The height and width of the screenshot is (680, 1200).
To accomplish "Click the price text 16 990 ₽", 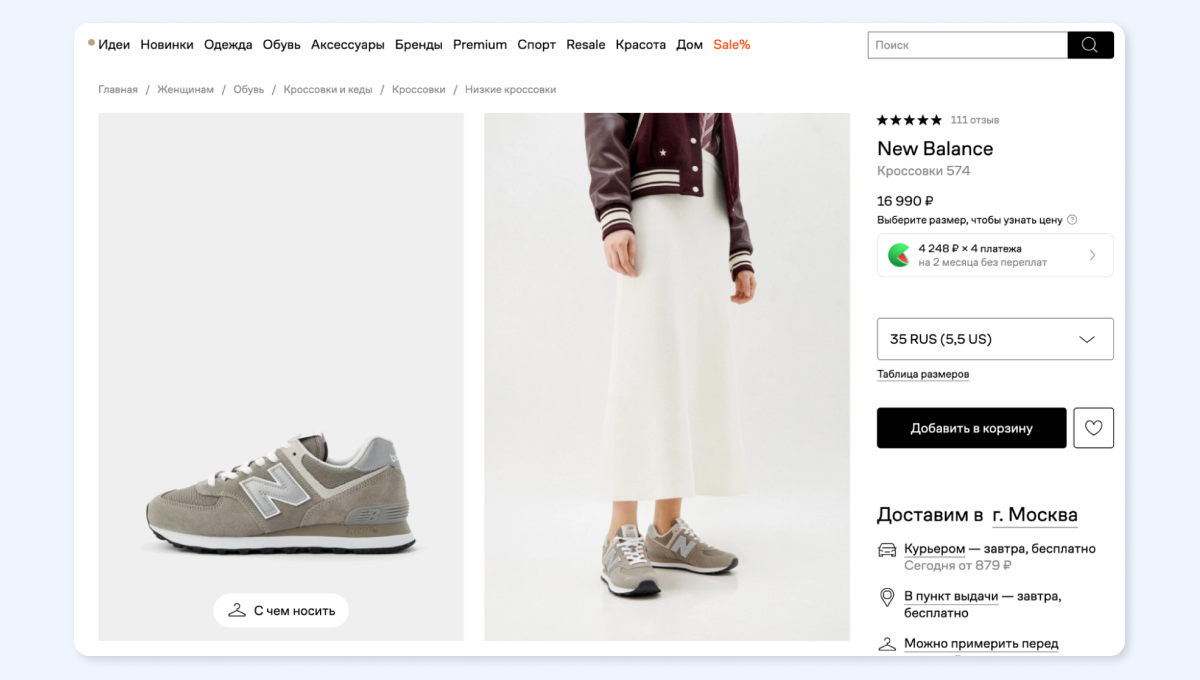I will (905, 201).
